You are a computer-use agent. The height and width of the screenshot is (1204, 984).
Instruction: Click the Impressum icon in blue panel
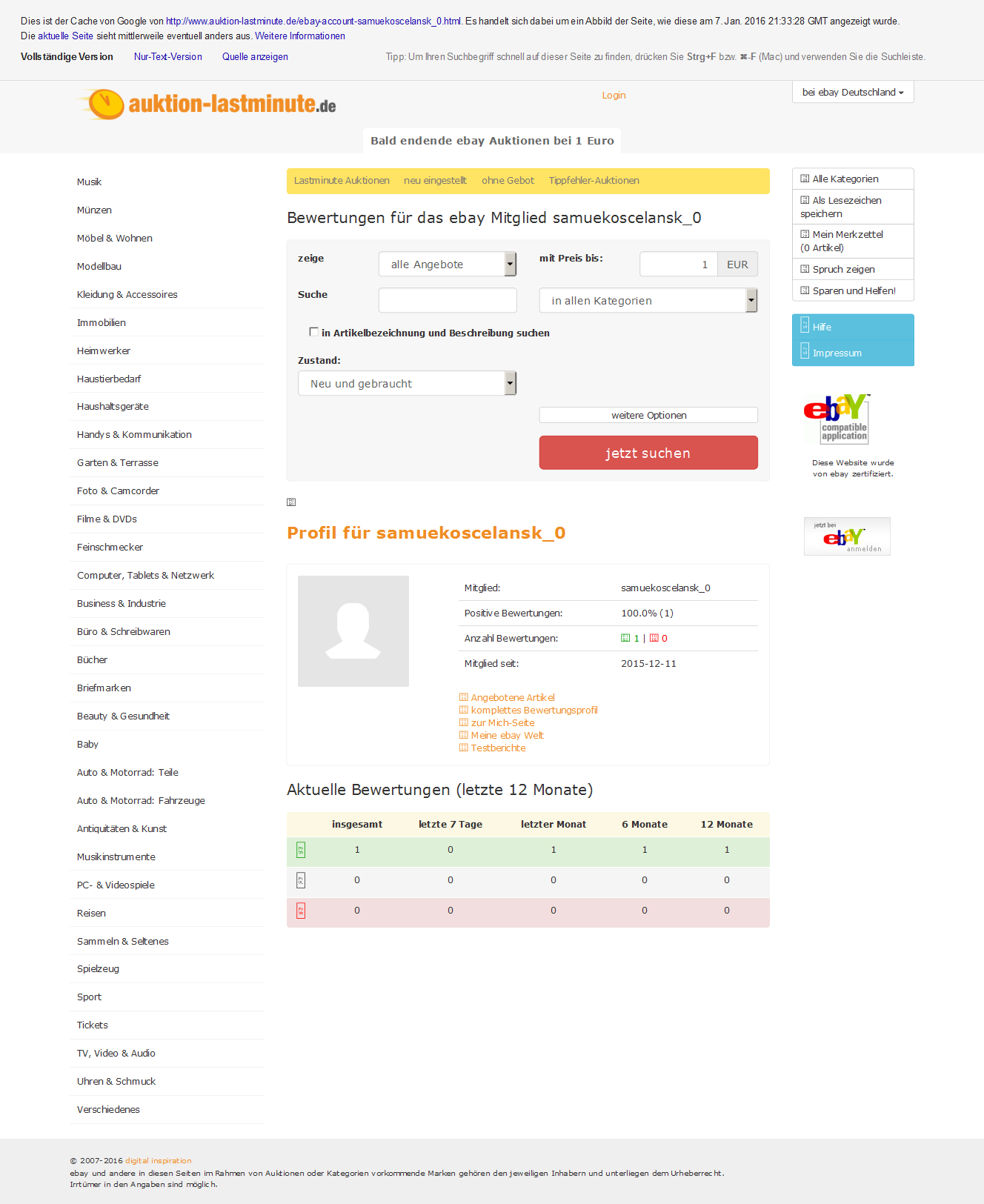(x=805, y=350)
